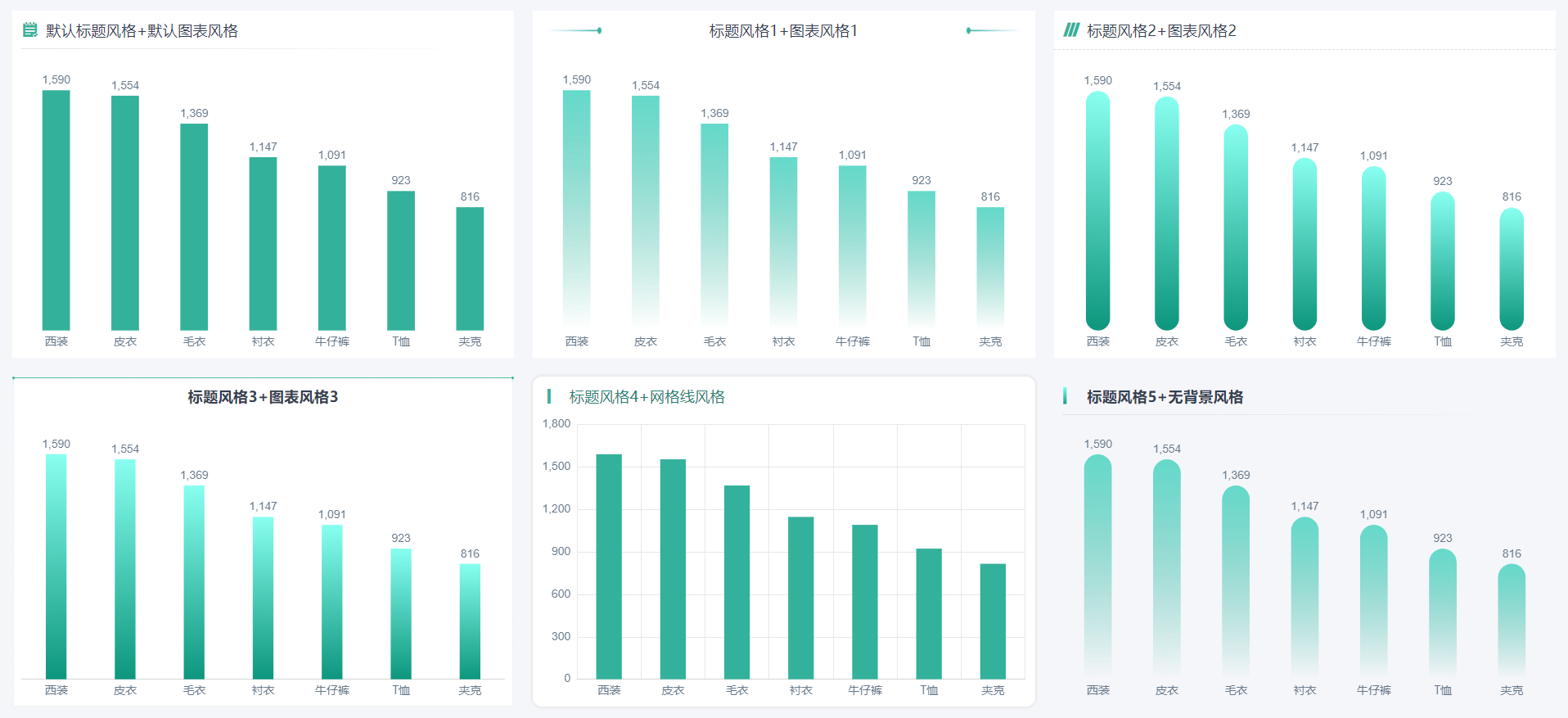Screen dimensions: 1568x718
Task: Click the 西装 bar in the 默认图表风格 chart
Action: (x=56, y=210)
